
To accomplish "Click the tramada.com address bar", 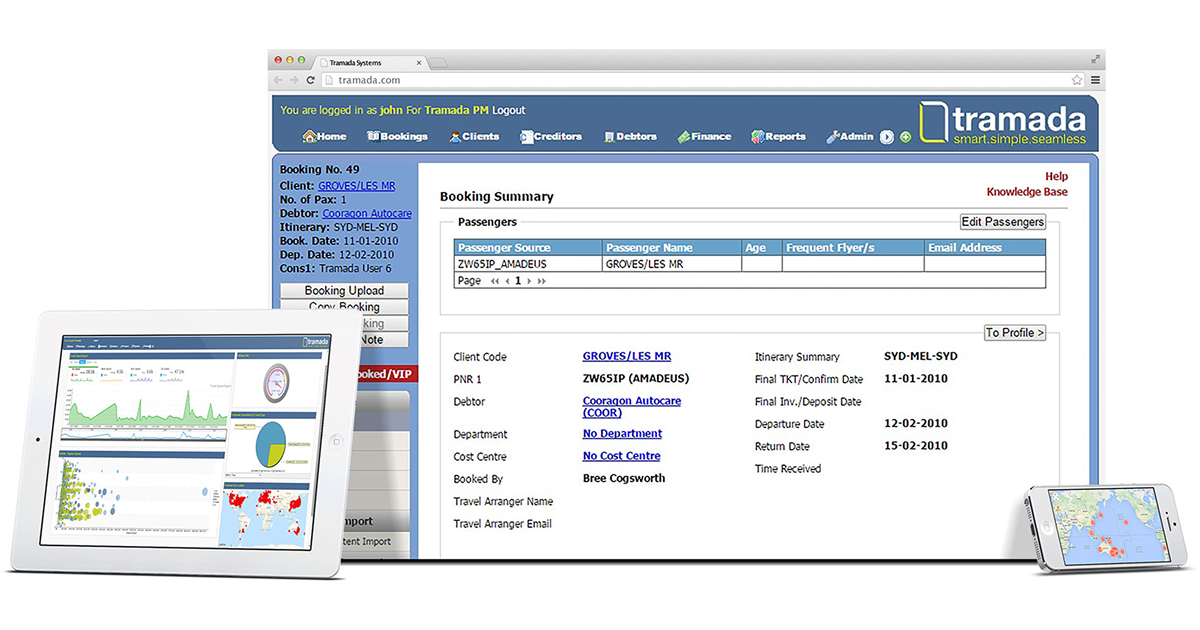I will click(x=703, y=80).
